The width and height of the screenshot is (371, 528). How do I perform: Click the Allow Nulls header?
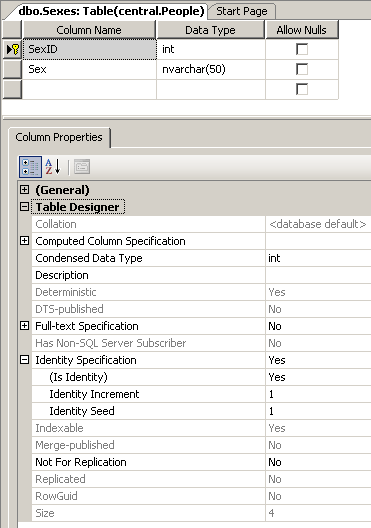(302, 30)
